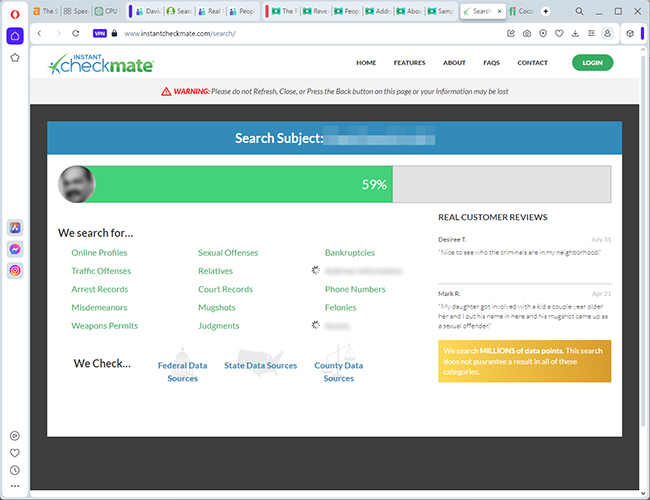Switch to the Coco tab

[522, 11]
